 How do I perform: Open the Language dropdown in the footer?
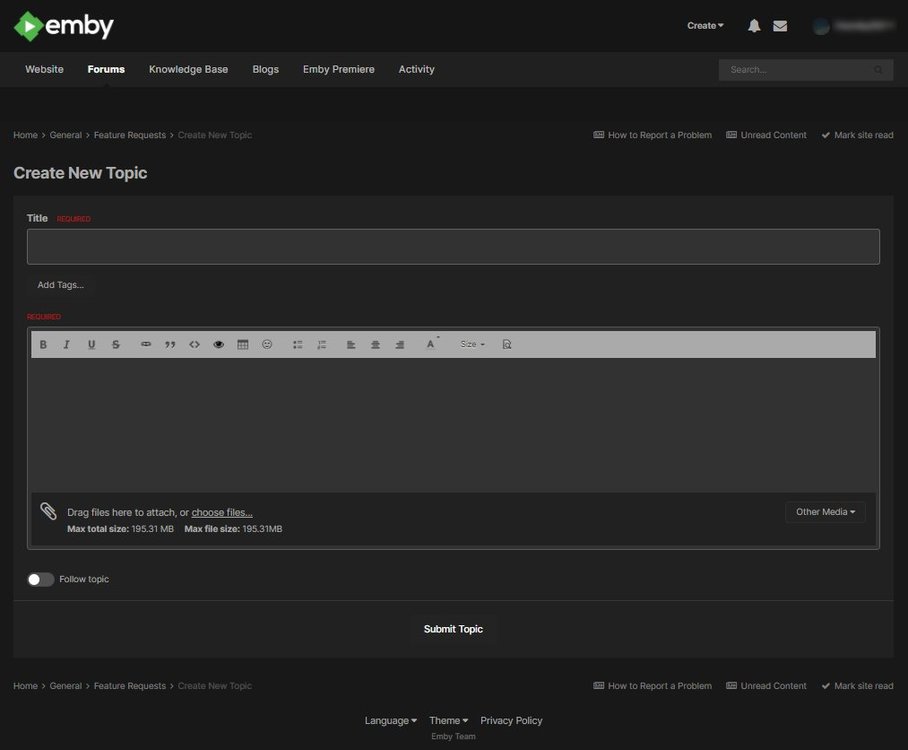pos(390,720)
